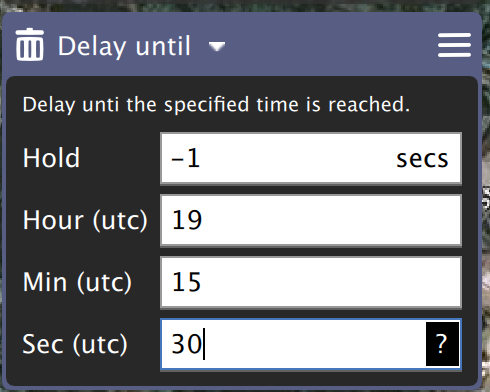This screenshot has height=392, width=490.
Task: Click the secs unit text in Hold field
Action: pyautogui.click(x=422, y=159)
